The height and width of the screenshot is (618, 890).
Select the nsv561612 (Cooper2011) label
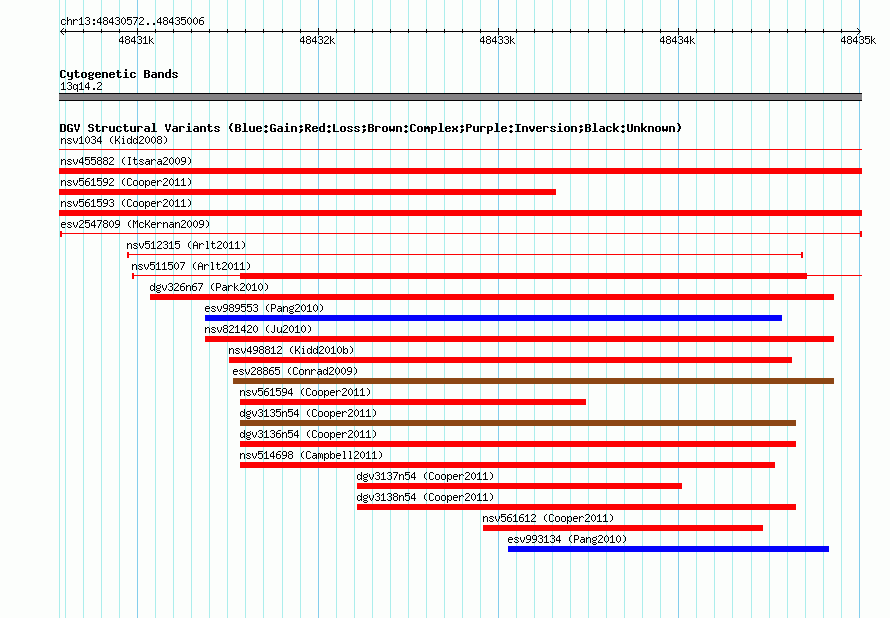[x=548, y=518]
